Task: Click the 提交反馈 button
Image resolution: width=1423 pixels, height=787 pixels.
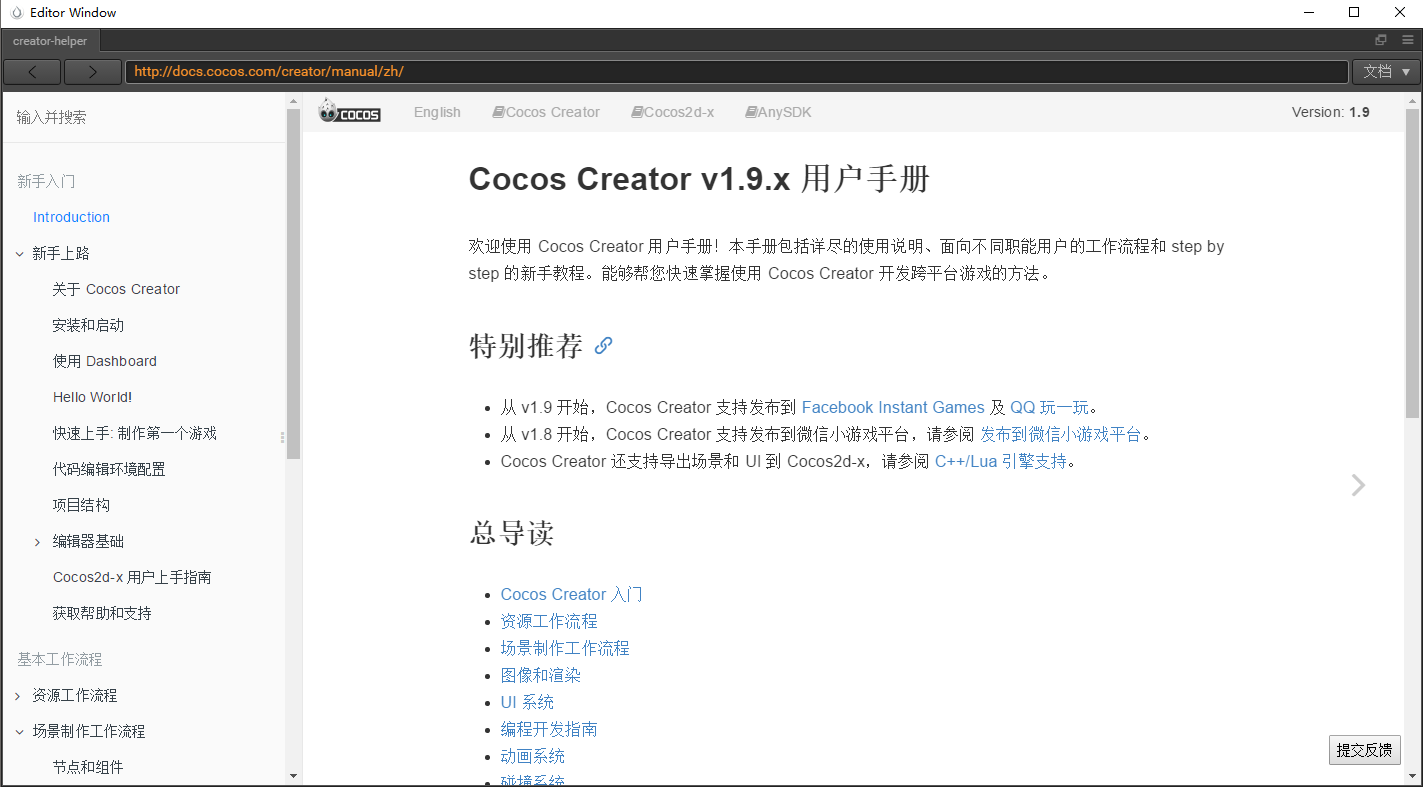Action: [x=1364, y=750]
